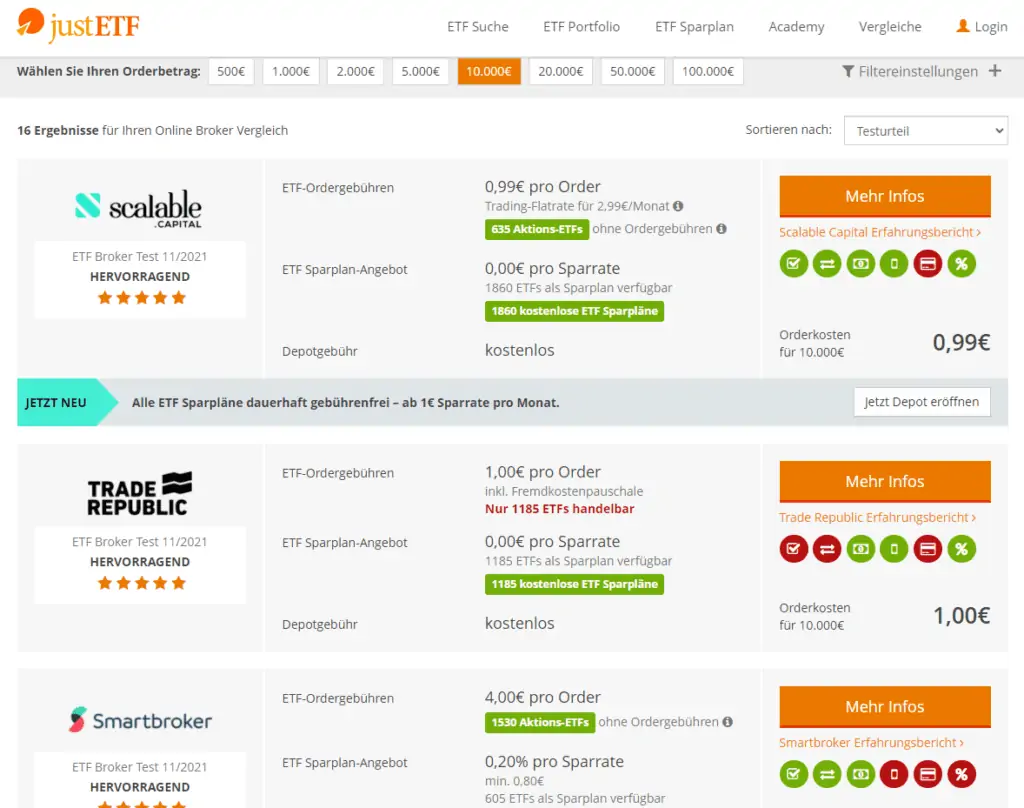Click Trade Republic's five-star rating
The height and width of the screenshot is (808, 1024).
(142, 583)
